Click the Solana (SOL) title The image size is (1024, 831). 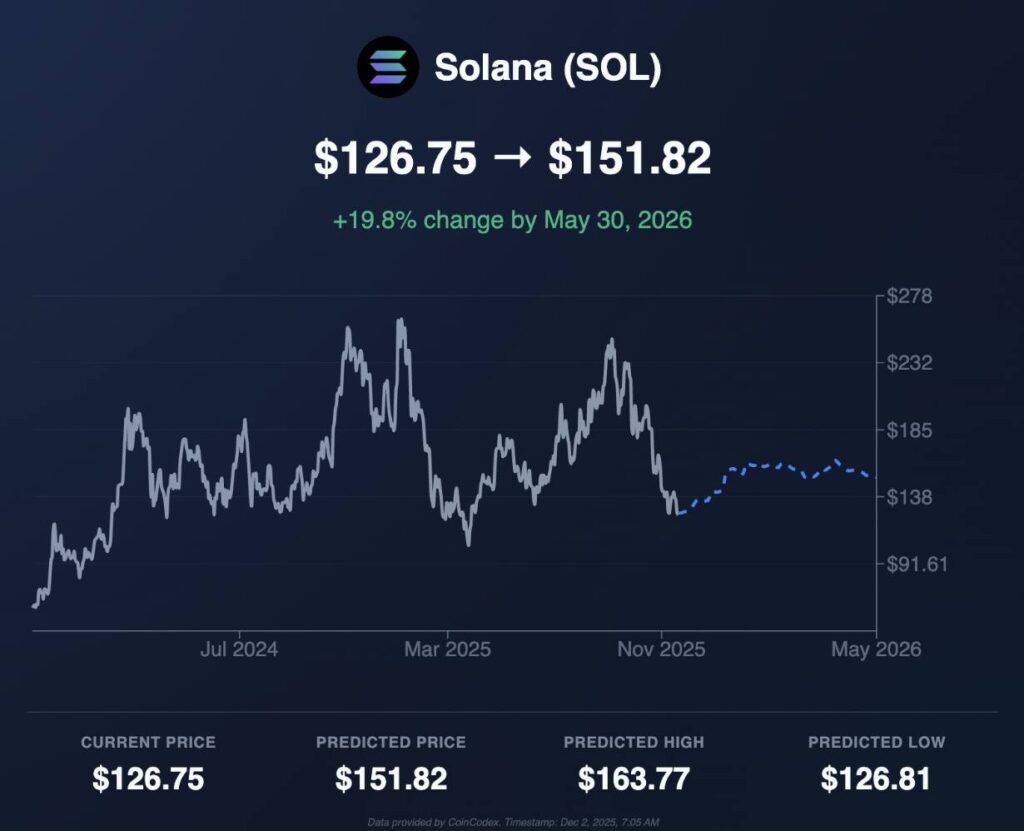pyautogui.click(x=547, y=68)
